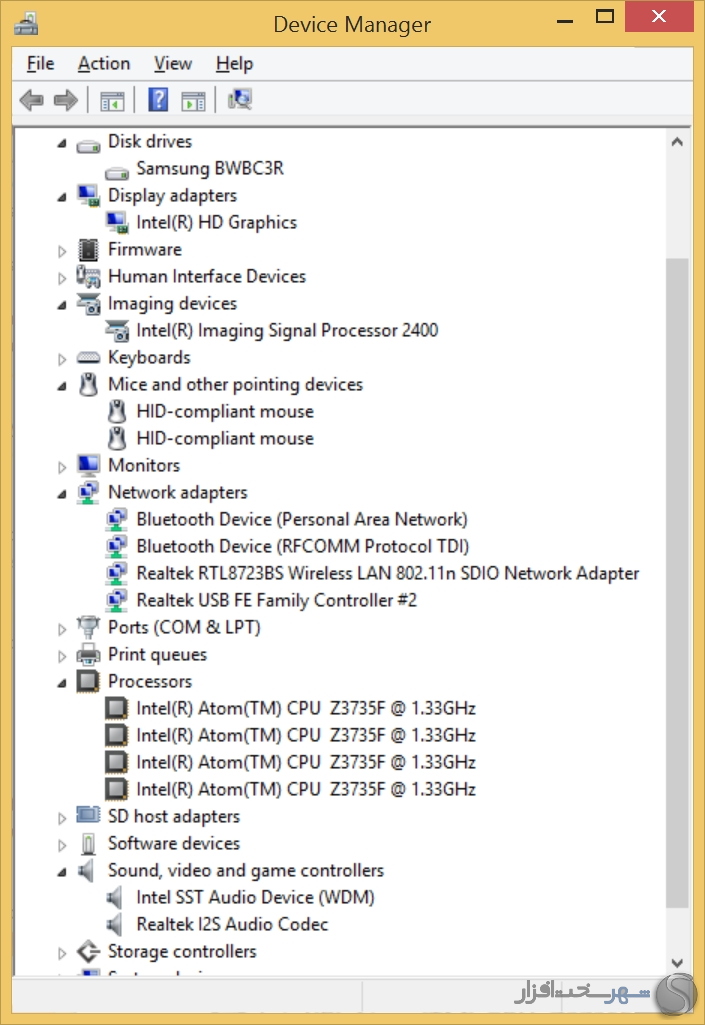Screen dimensions: 705x1025
Task: Click the show/hide action pane toolbar icon
Action: [x=193, y=101]
